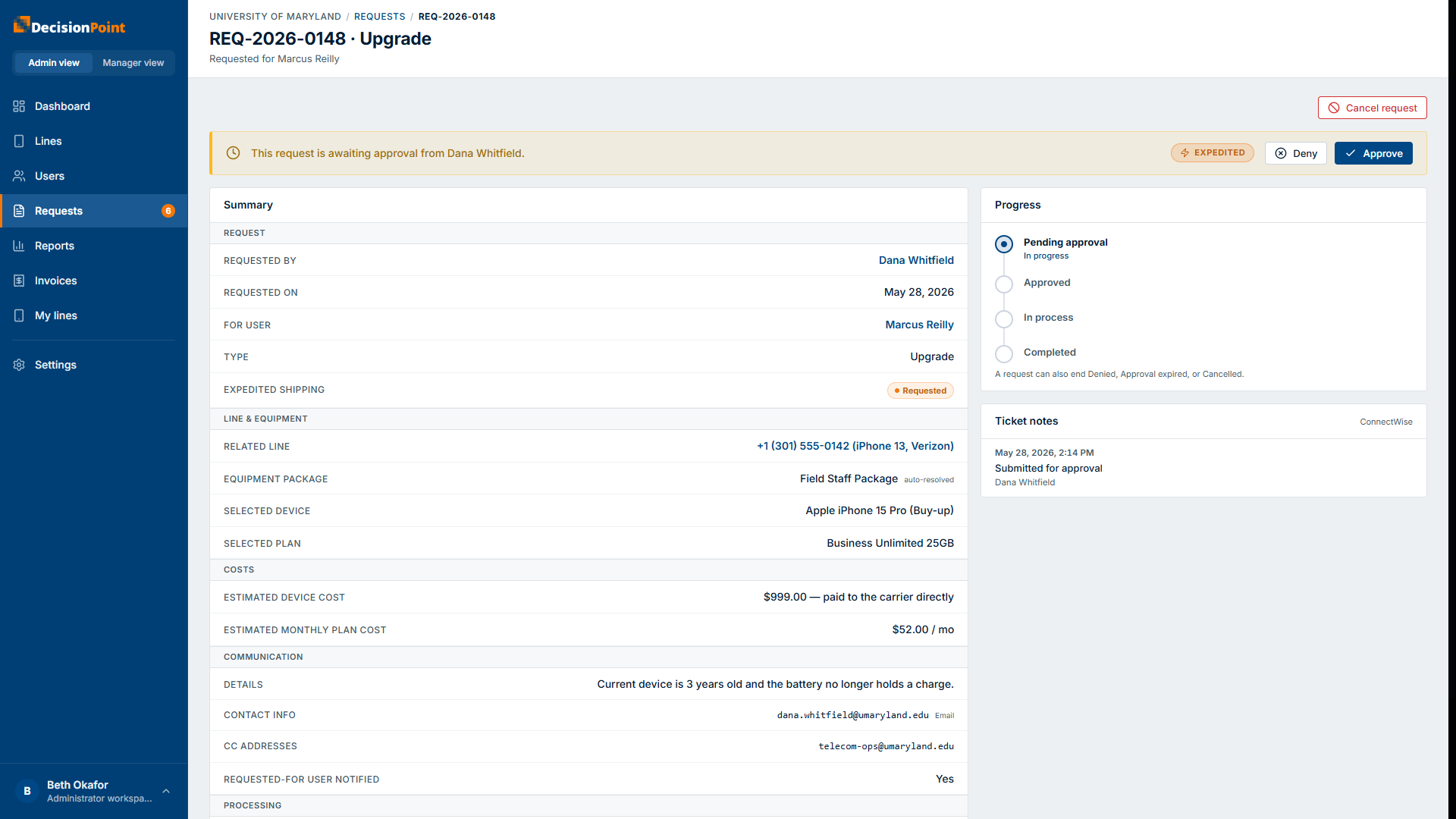This screenshot has width=1456, height=819.
Task: Cancel request with red button
Action: click(1372, 108)
